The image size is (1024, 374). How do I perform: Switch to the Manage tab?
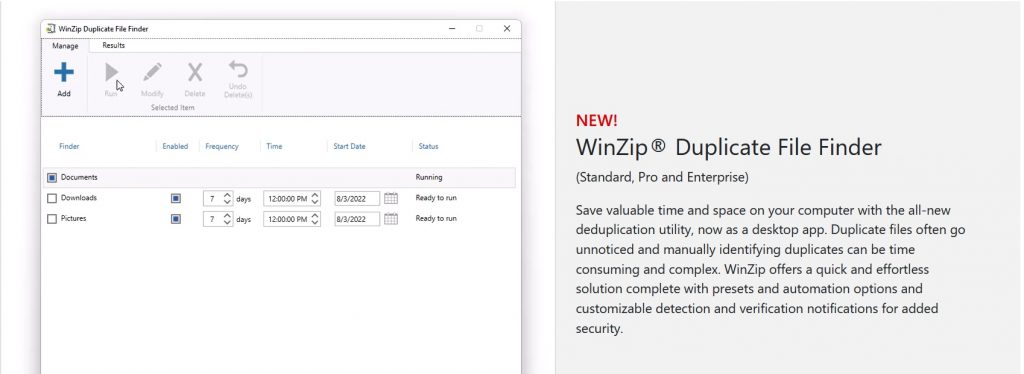65,46
